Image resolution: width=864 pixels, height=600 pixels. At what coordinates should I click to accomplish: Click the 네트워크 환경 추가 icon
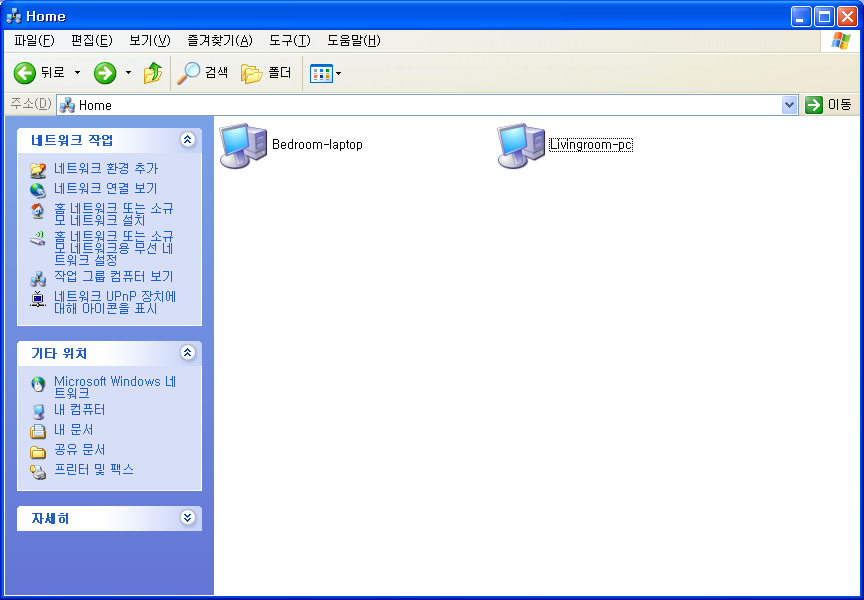pos(37,170)
